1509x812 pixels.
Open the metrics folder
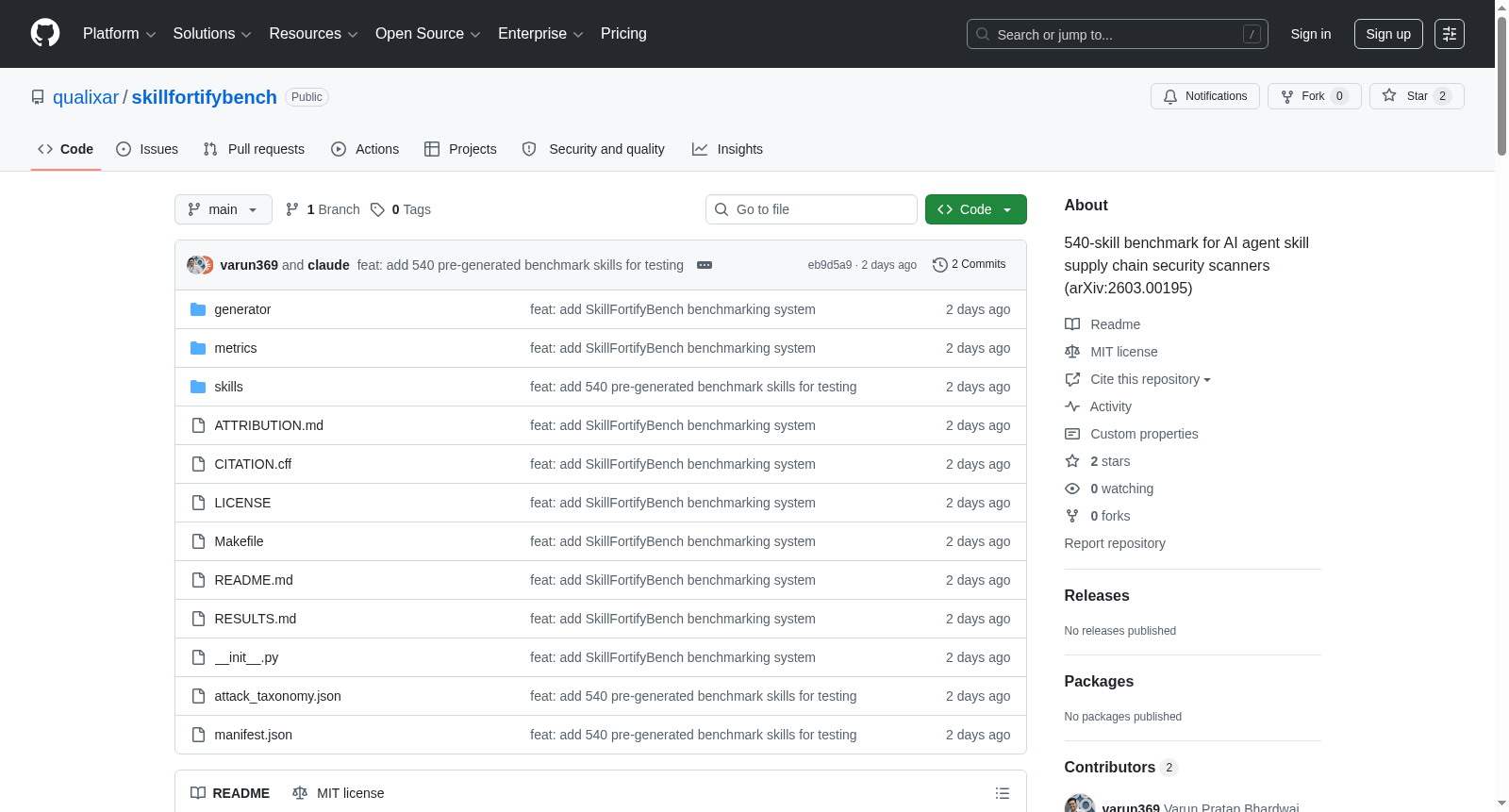236,348
